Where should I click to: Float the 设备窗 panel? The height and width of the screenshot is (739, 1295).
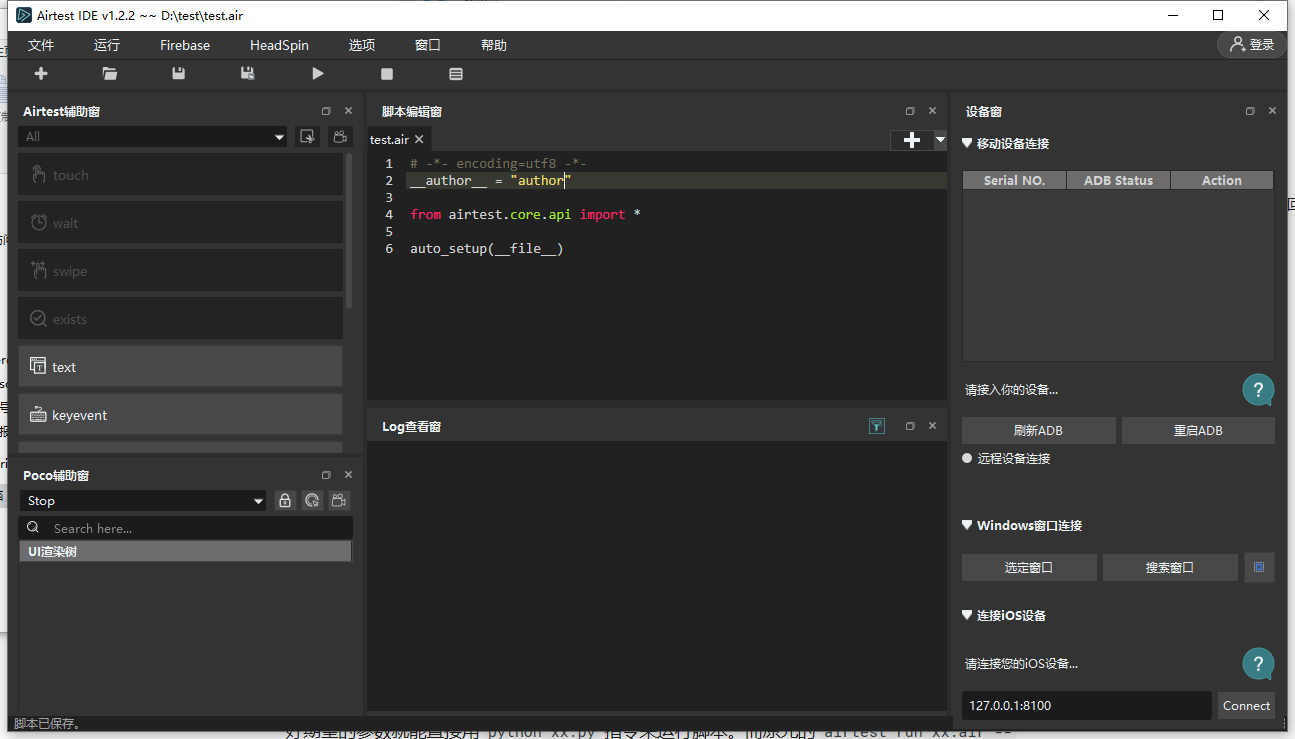tap(1250, 111)
